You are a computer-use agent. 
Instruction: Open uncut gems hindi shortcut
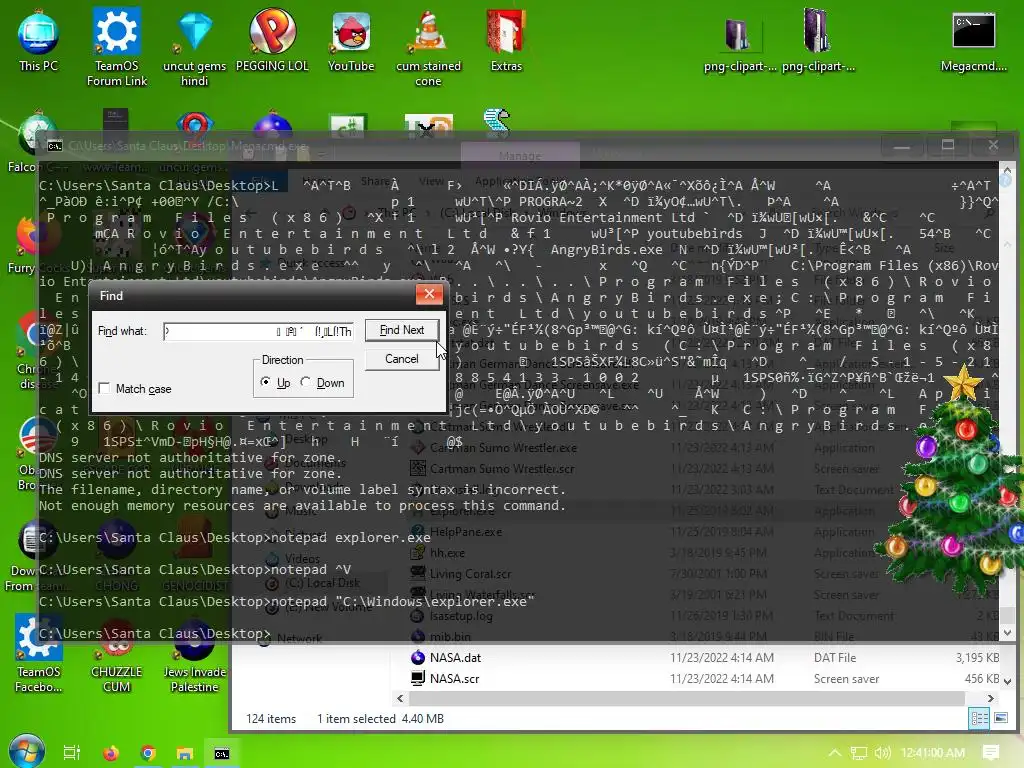(195, 47)
